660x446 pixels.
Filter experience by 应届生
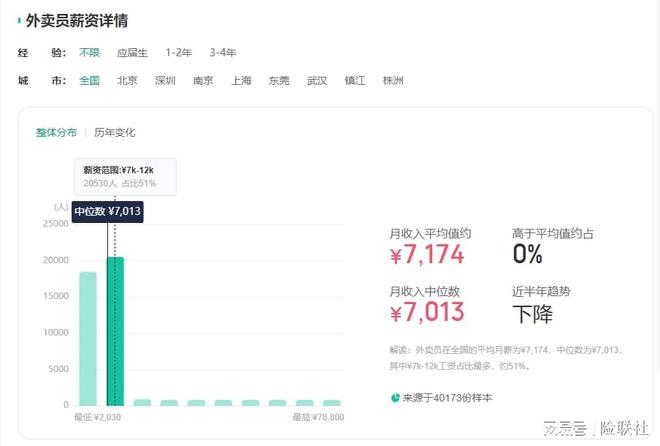[132, 53]
